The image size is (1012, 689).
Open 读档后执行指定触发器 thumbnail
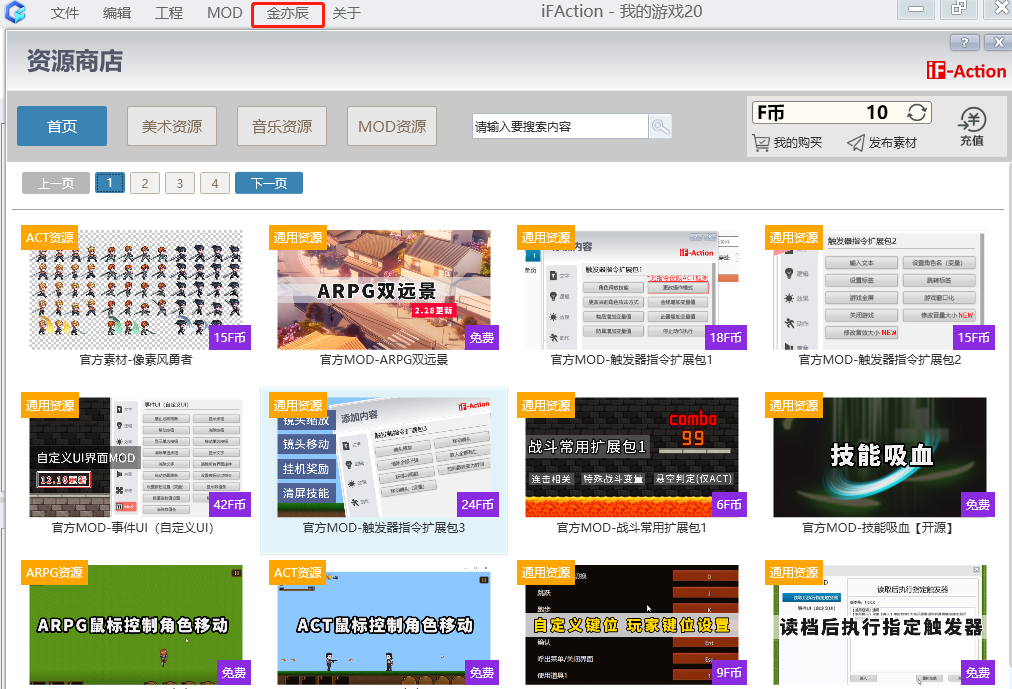tap(880, 624)
